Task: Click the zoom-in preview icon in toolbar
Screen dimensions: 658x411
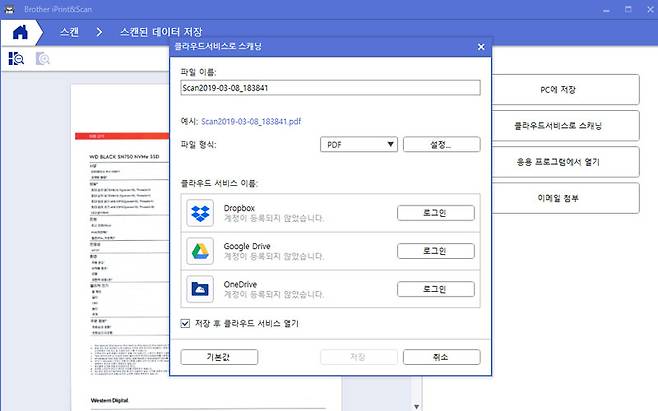Action: [16, 59]
